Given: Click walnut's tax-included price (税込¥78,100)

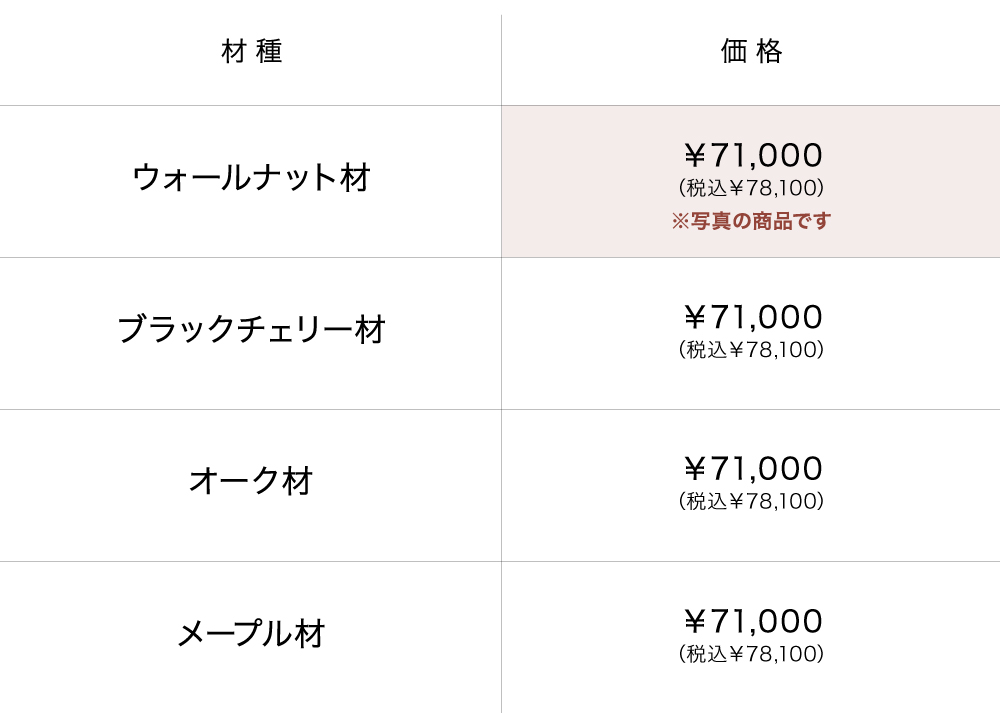Looking at the screenshot, I should click(751, 188).
